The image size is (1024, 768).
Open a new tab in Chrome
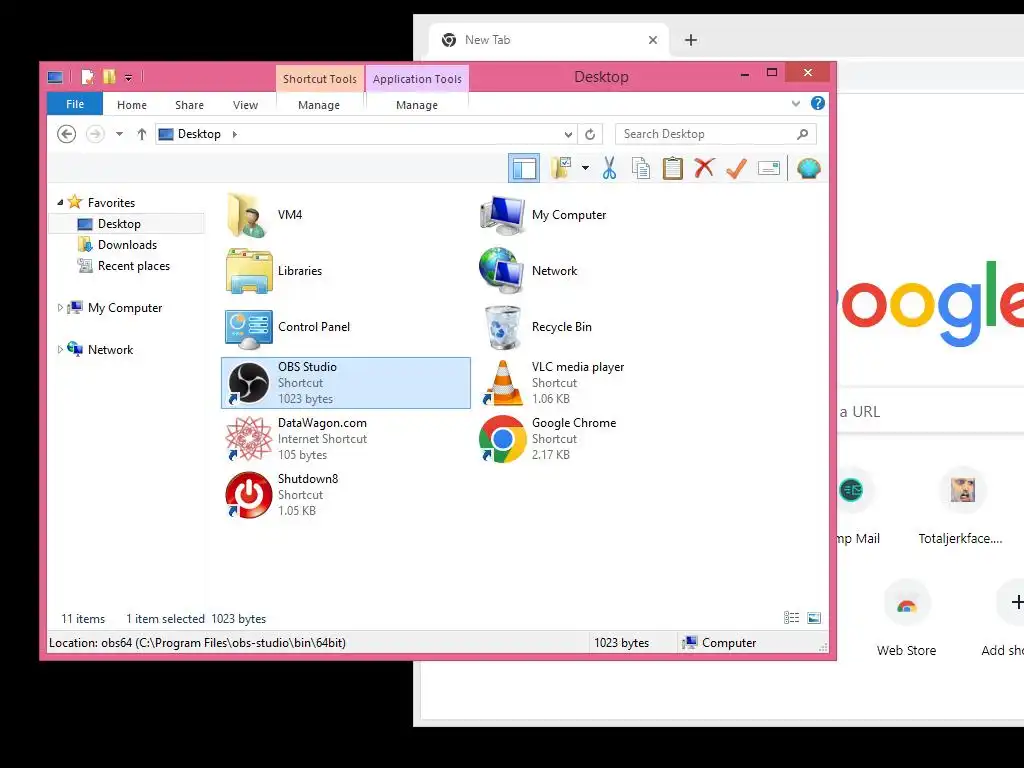690,40
